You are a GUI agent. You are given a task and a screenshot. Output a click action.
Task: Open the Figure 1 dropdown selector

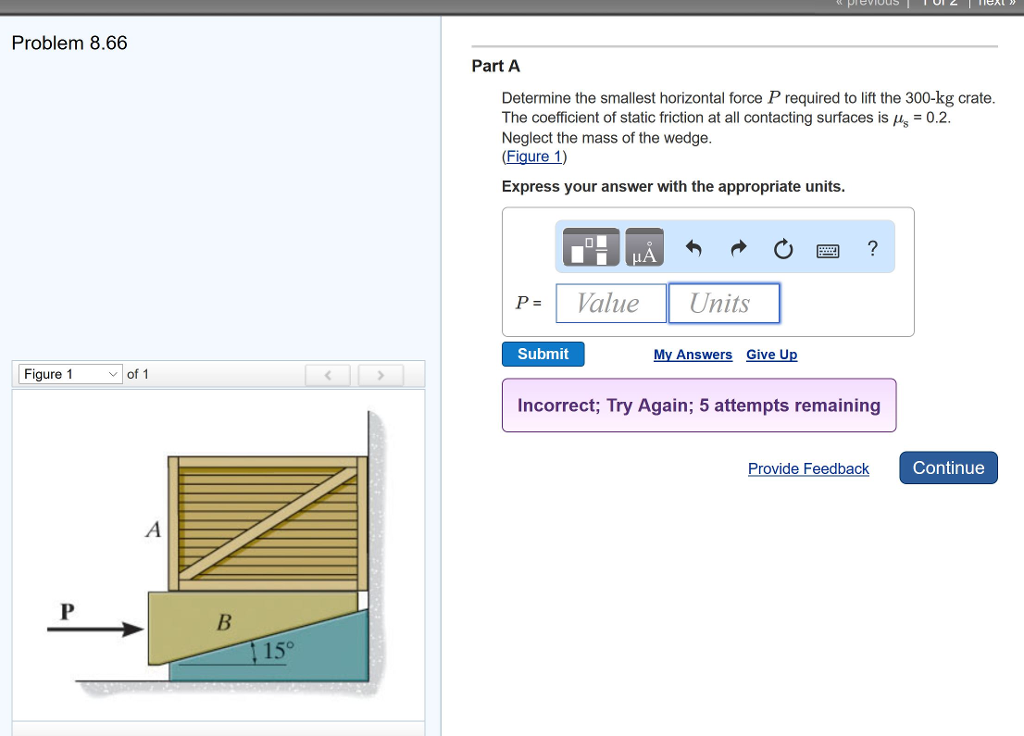(71, 374)
